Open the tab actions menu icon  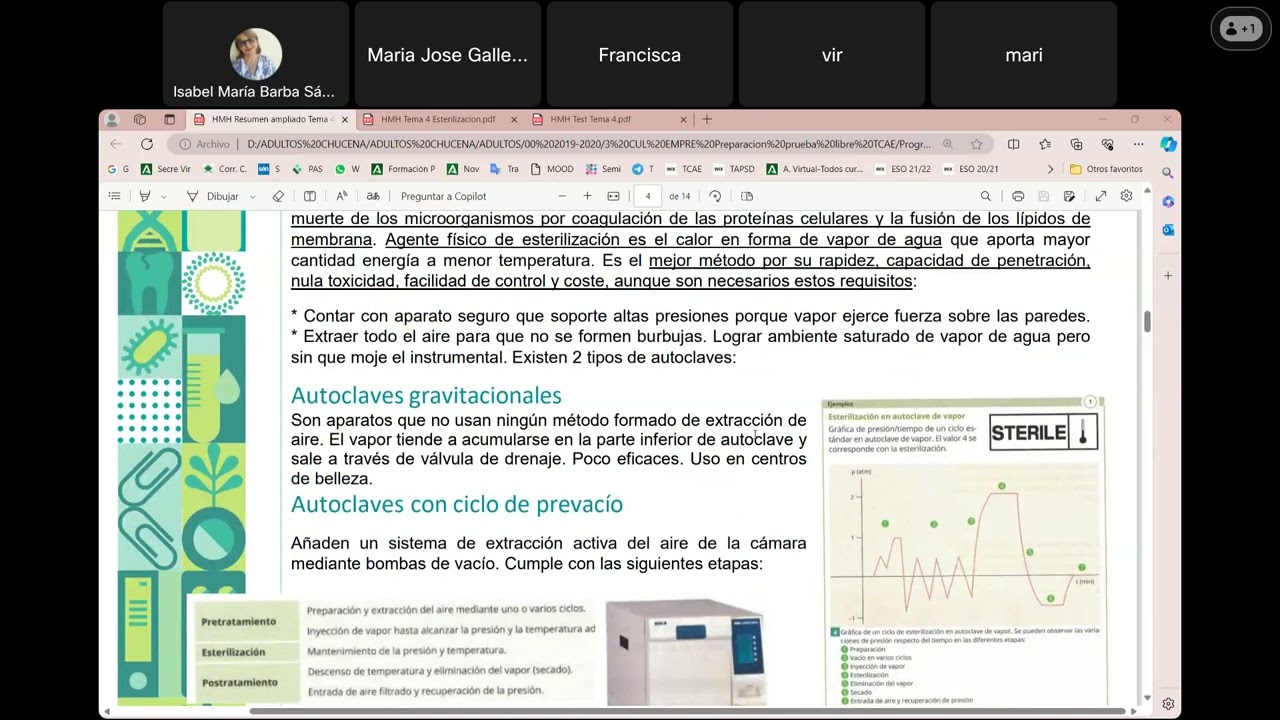click(x=169, y=119)
